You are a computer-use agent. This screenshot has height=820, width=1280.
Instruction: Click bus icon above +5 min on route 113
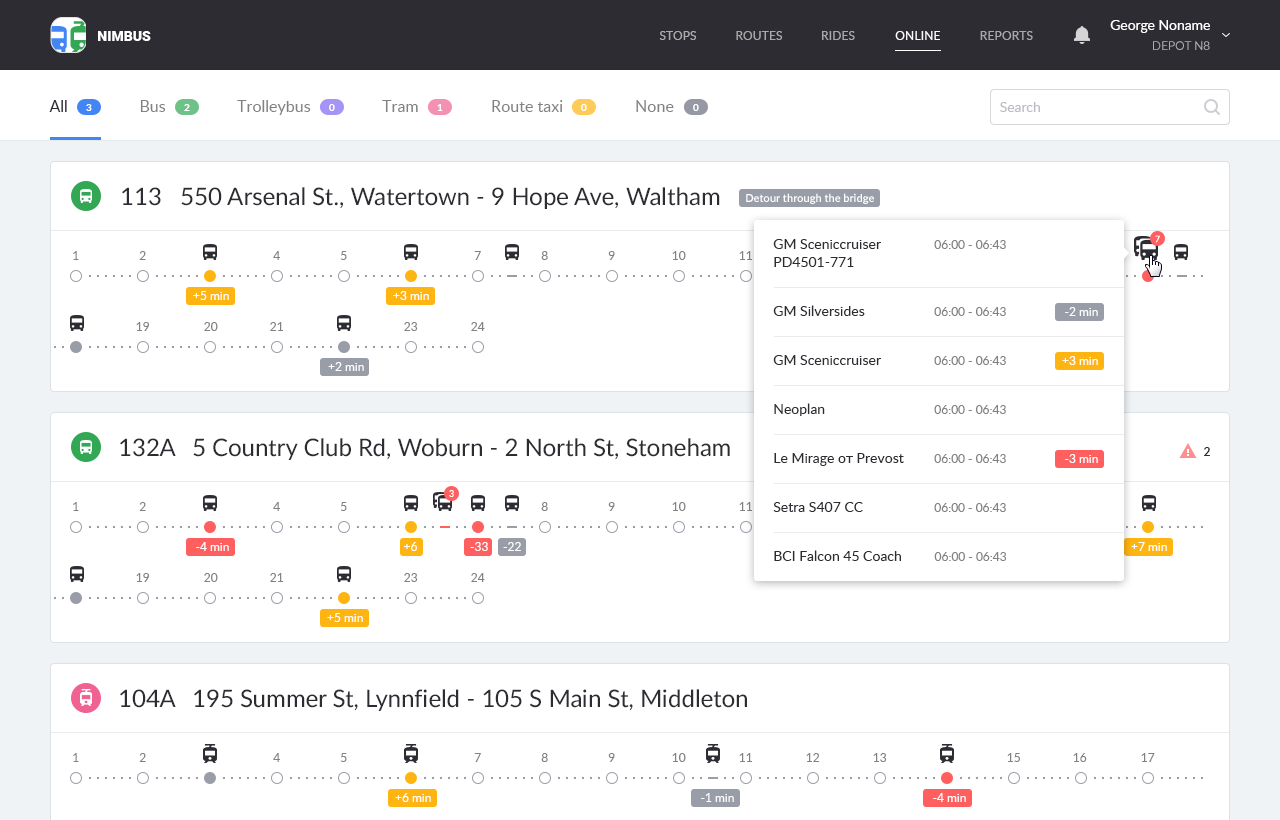[210, 252]
